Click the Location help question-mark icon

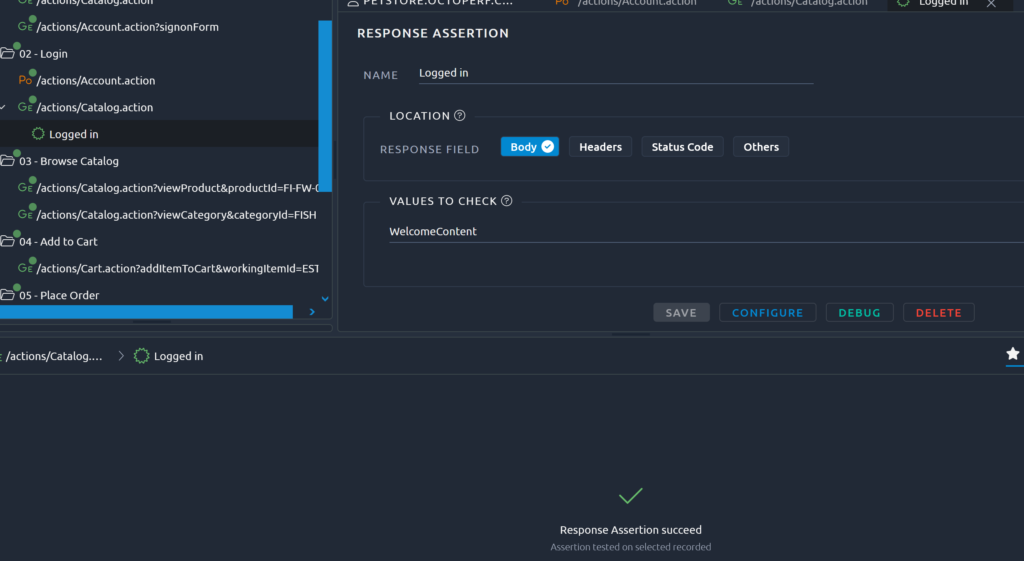tap(460, 116)
